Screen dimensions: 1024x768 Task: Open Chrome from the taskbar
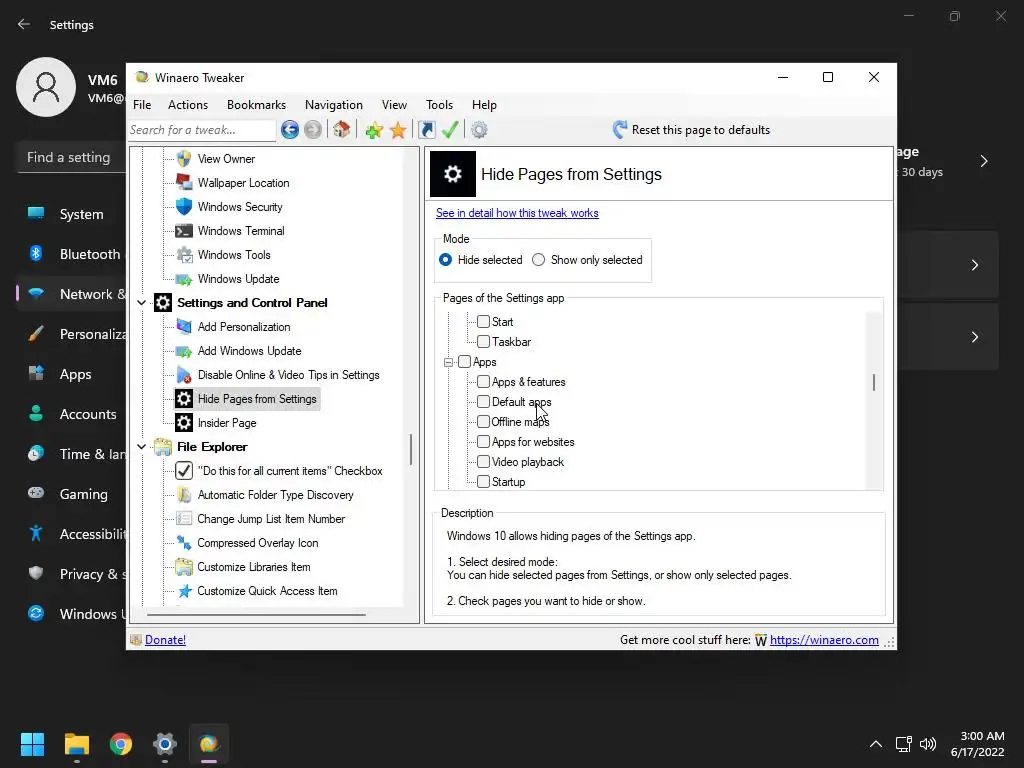(121, 744)
